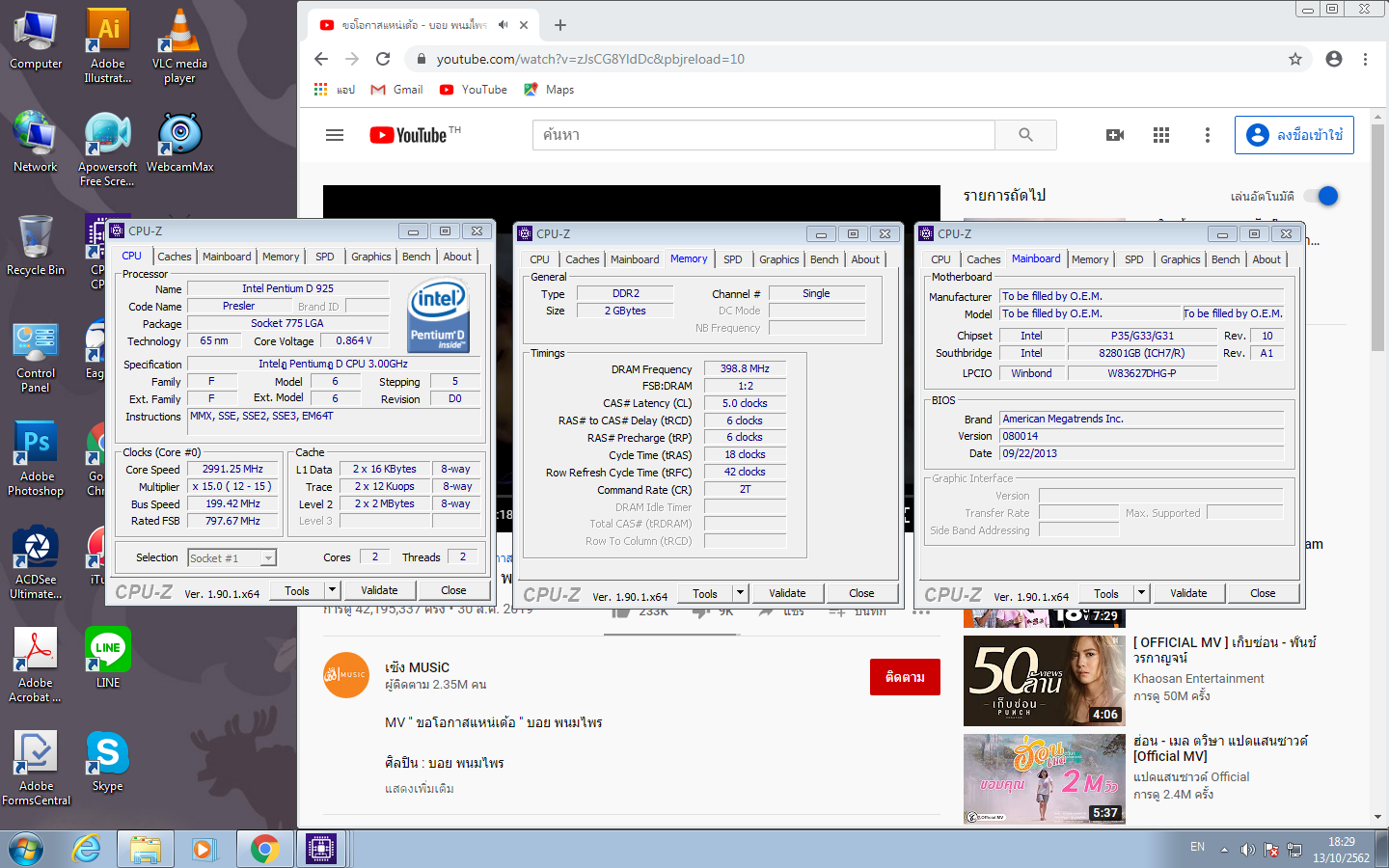This screenshot has width=1389, height=868.
Task: Switch to Caches tab in left CPU-Z window
Action: (175, 257)
